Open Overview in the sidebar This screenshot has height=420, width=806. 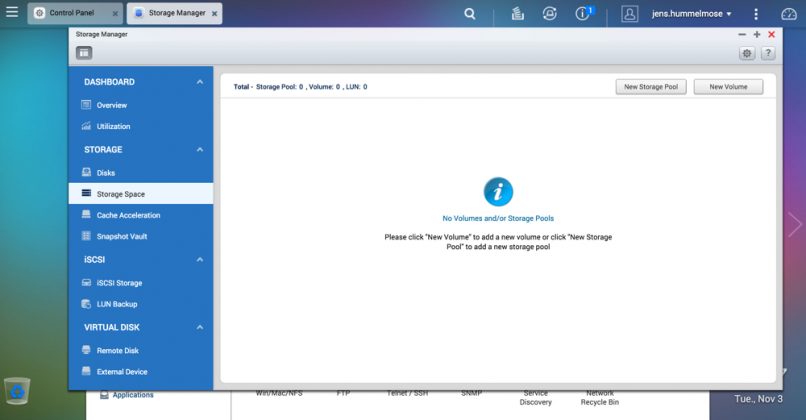(141, 105)
